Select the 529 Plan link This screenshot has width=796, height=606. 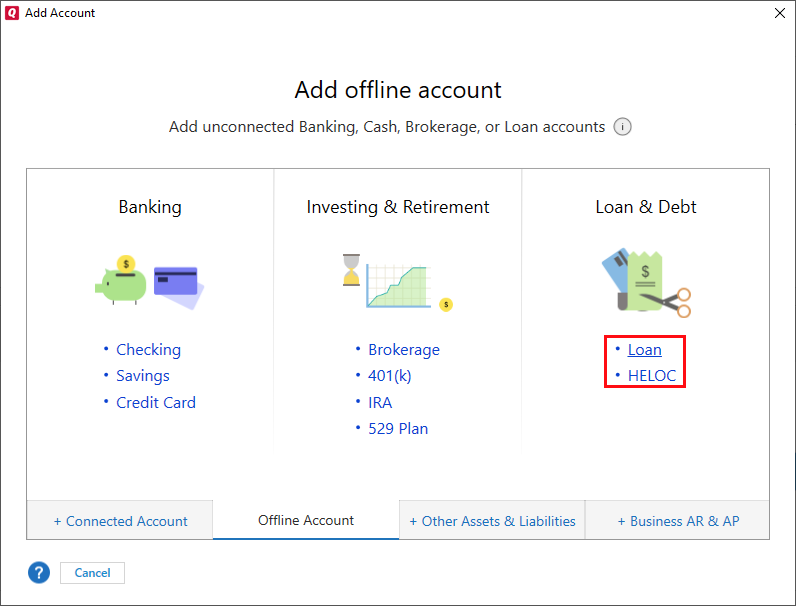click(397, 429)
